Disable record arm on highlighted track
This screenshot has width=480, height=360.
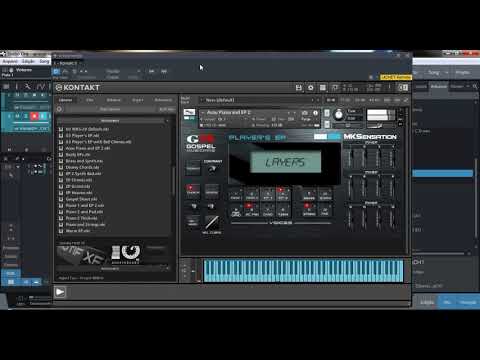coord(34,116)
